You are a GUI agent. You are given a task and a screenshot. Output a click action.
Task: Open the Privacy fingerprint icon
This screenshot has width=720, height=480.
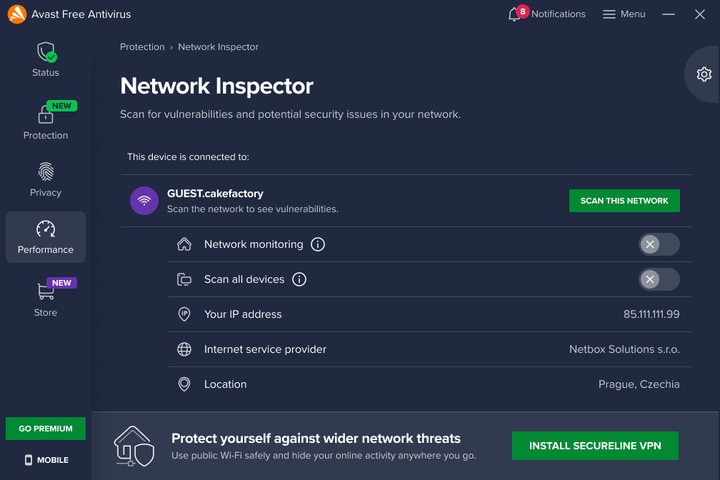click(x=46, y=172)
